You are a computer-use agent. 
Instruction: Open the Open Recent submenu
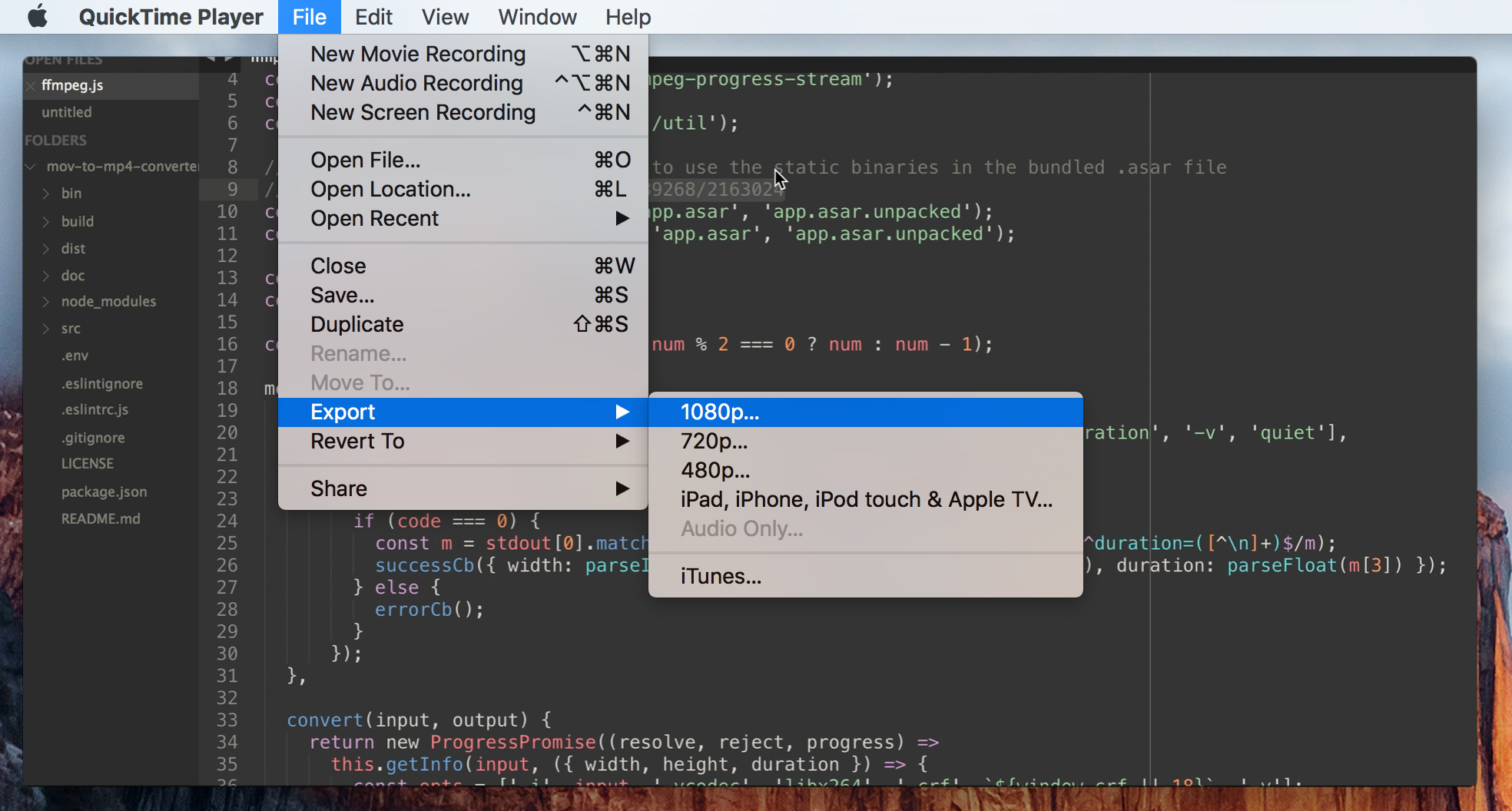[374, 218]
